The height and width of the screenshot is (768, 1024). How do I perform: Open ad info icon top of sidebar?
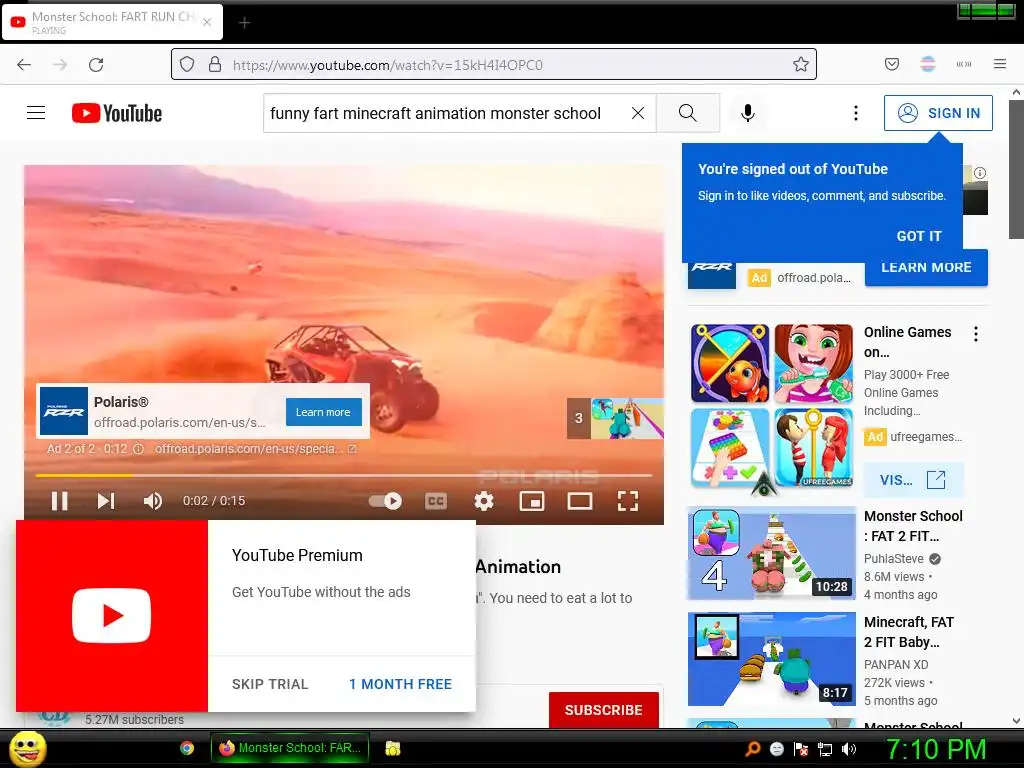[x=980, y=173]
